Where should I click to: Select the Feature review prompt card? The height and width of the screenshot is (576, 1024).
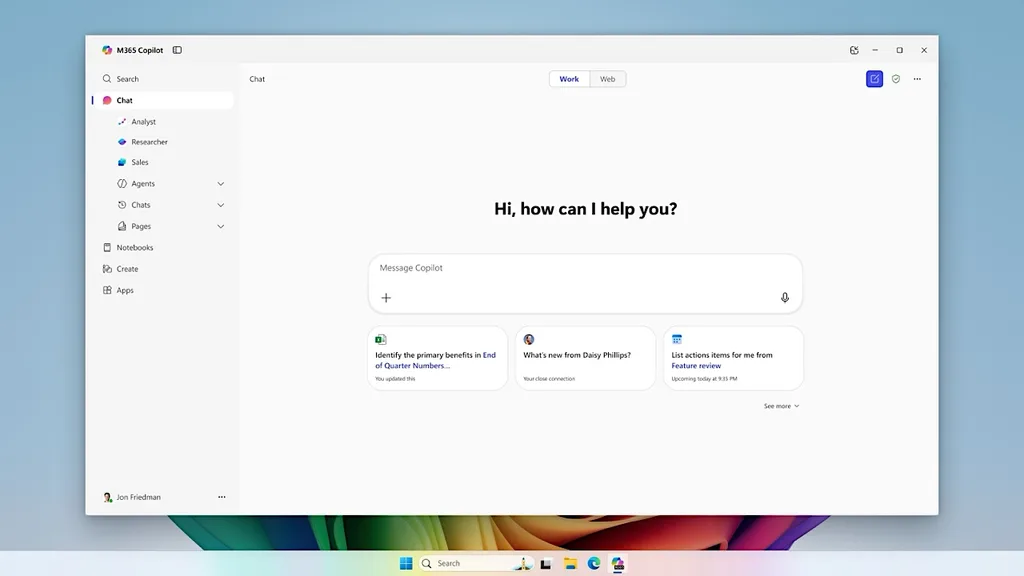coord(733,359)
